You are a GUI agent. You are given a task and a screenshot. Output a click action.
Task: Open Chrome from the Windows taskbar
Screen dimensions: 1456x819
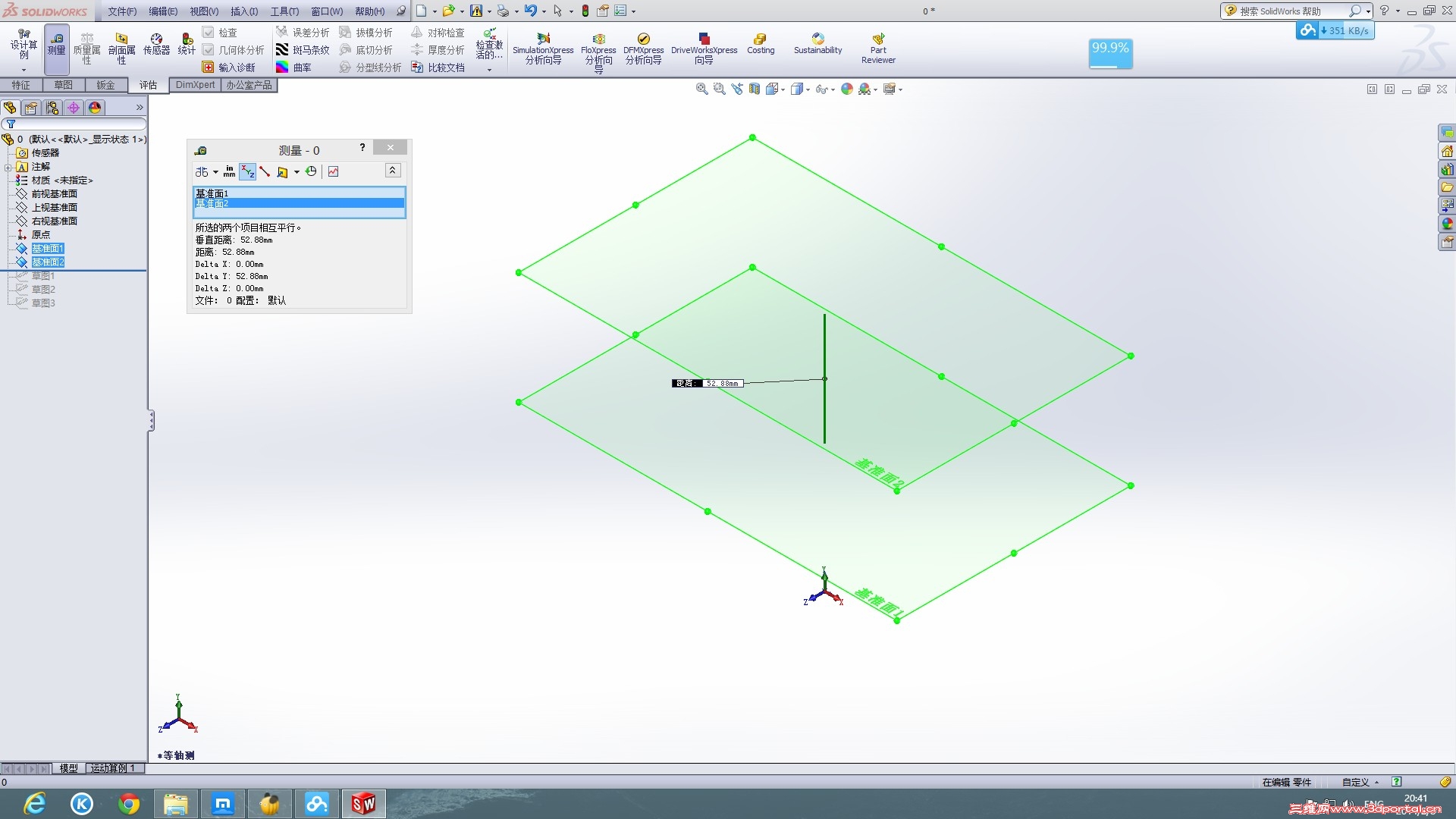[x=129, y=804]
